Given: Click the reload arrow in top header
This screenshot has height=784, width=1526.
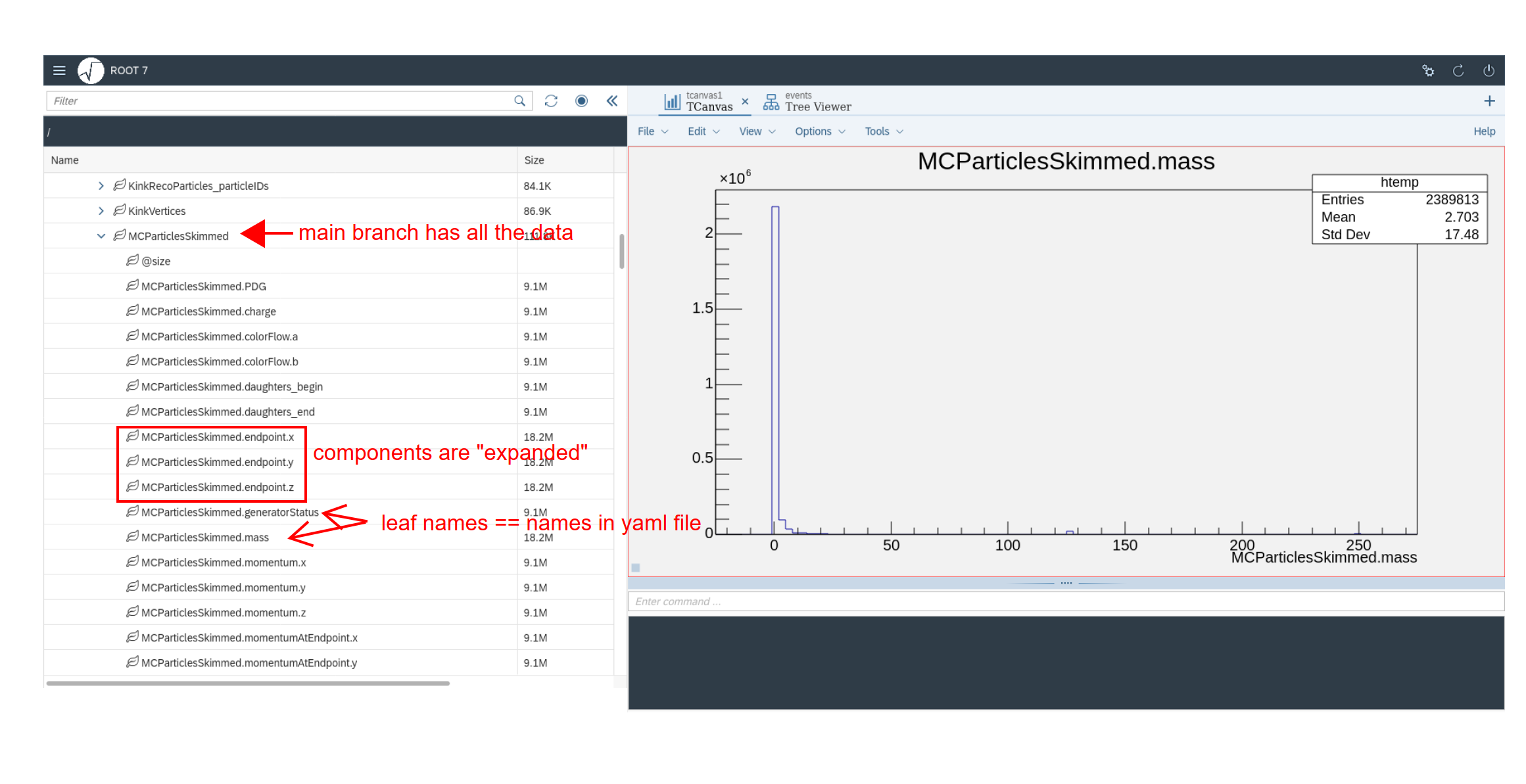Looking at the screenshot, I should point(1458,70).
